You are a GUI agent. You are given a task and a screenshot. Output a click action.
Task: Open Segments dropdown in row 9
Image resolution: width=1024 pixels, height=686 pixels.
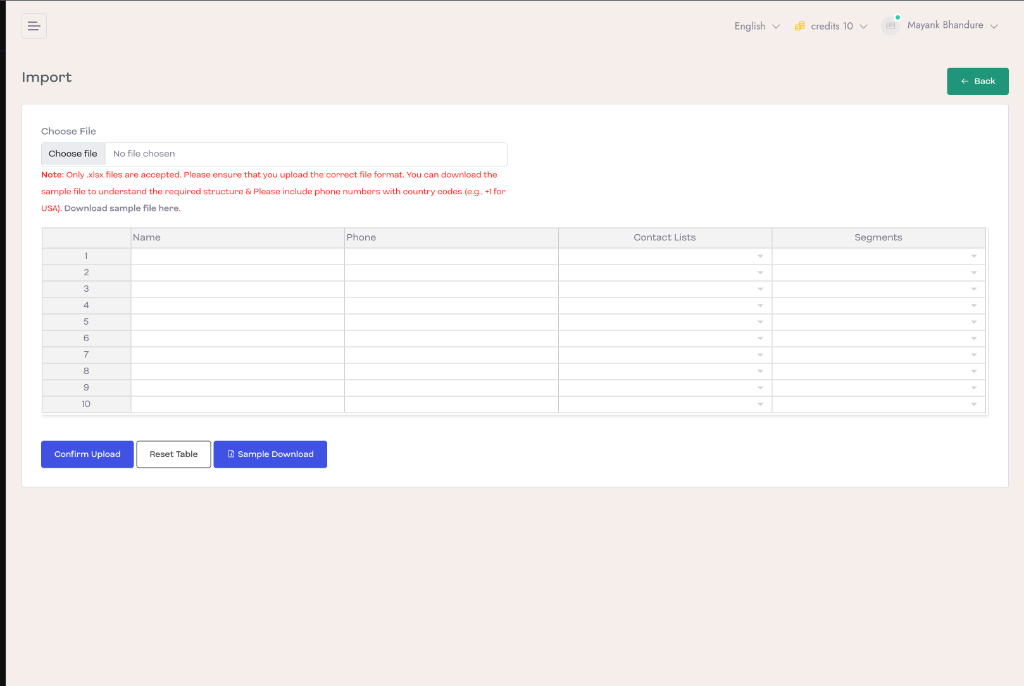click(x=974, y=388)
